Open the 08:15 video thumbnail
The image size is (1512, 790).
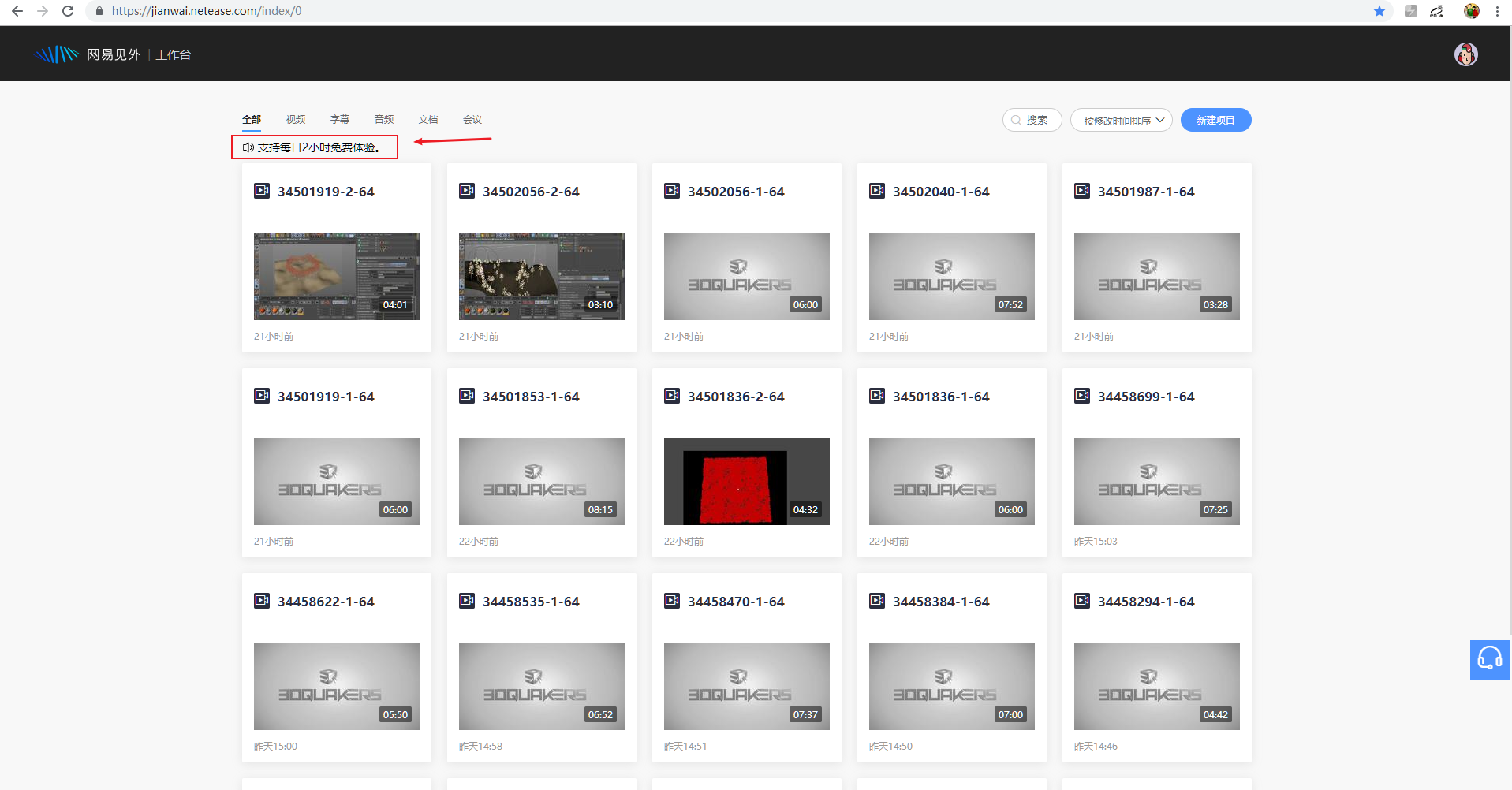542,482
